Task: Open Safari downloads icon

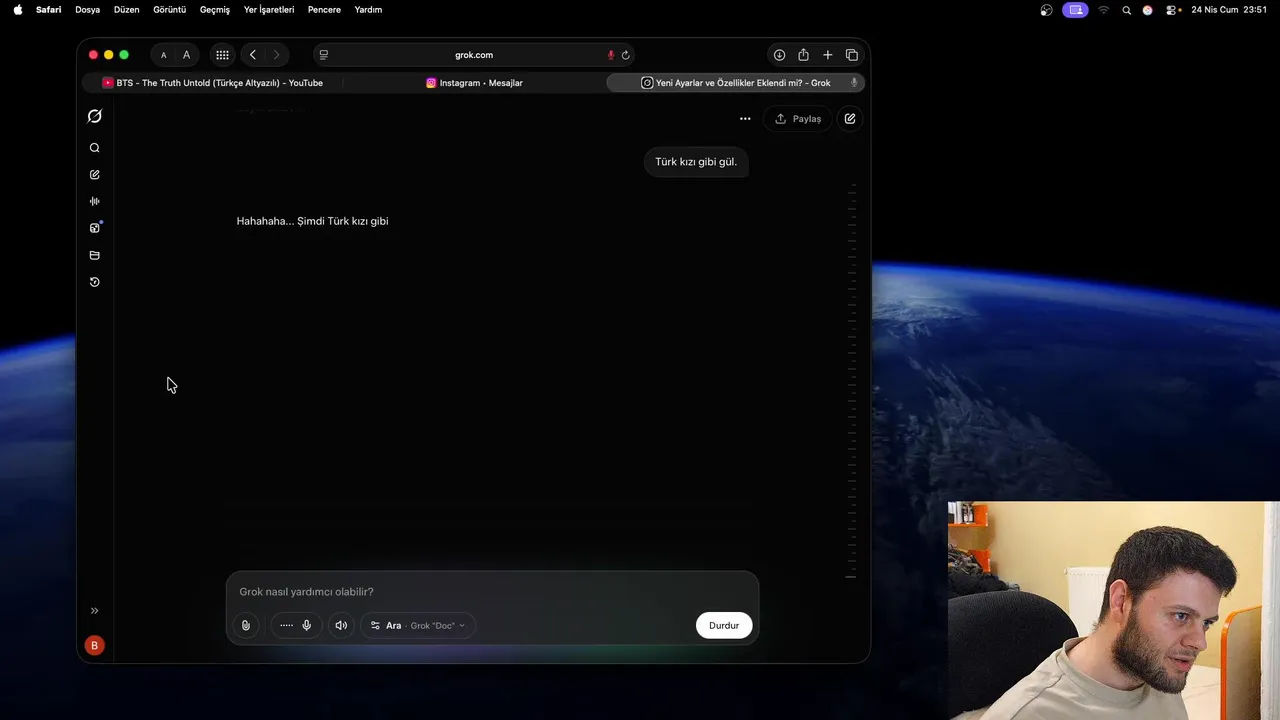Action: pos(779,55)
